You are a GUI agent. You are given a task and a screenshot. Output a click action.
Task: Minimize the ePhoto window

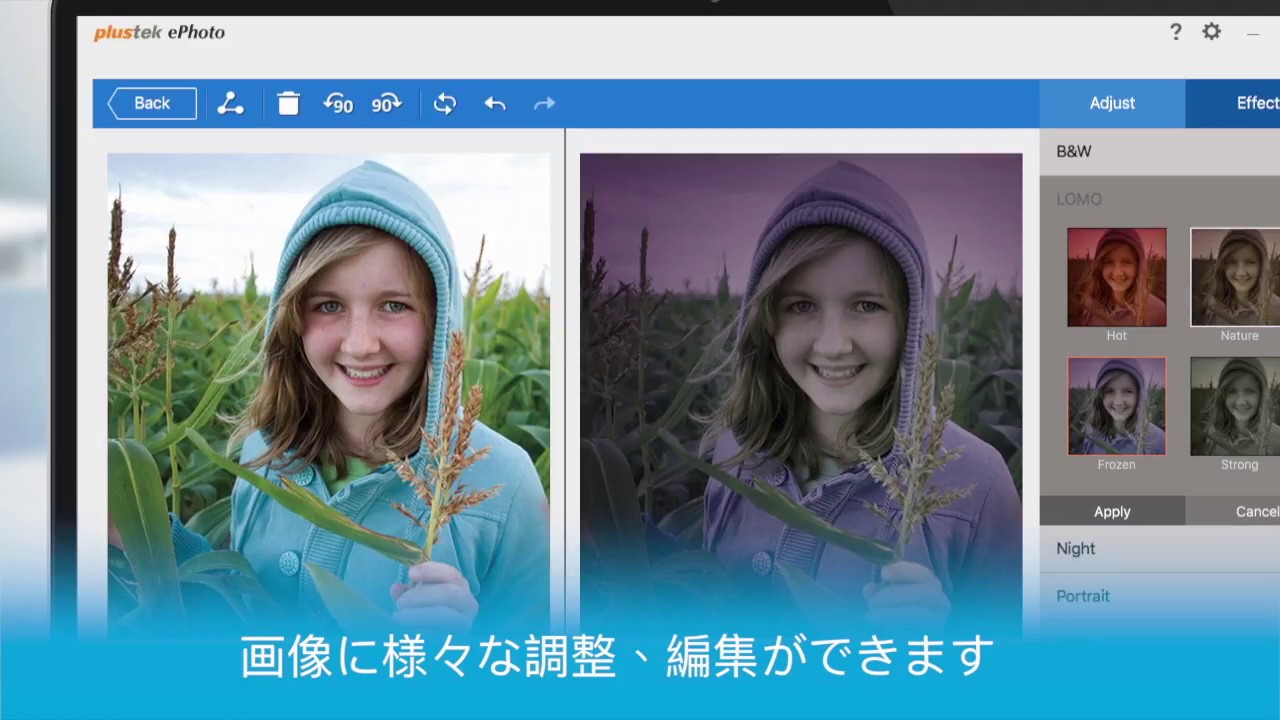[1253, 33]
